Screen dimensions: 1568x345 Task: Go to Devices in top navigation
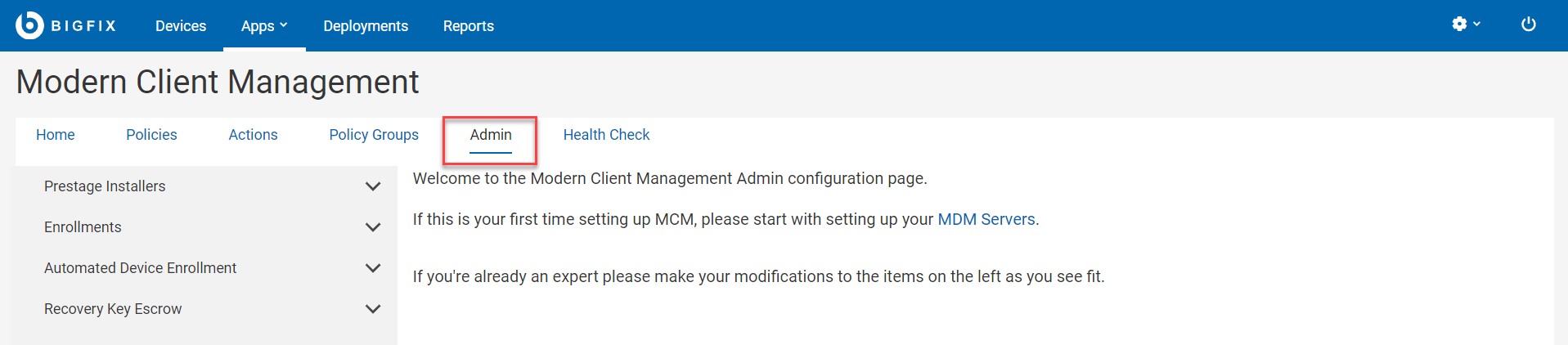[x=181, y=26]
